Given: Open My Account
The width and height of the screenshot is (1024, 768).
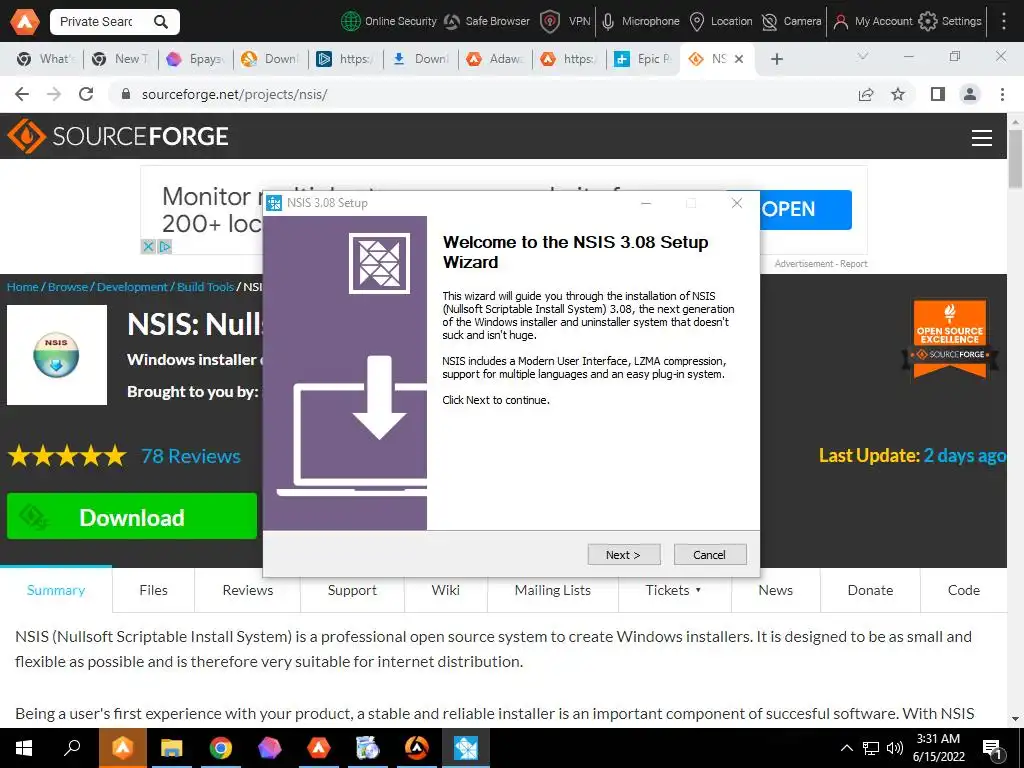Looking at the screenshot, I should [873, 22].
